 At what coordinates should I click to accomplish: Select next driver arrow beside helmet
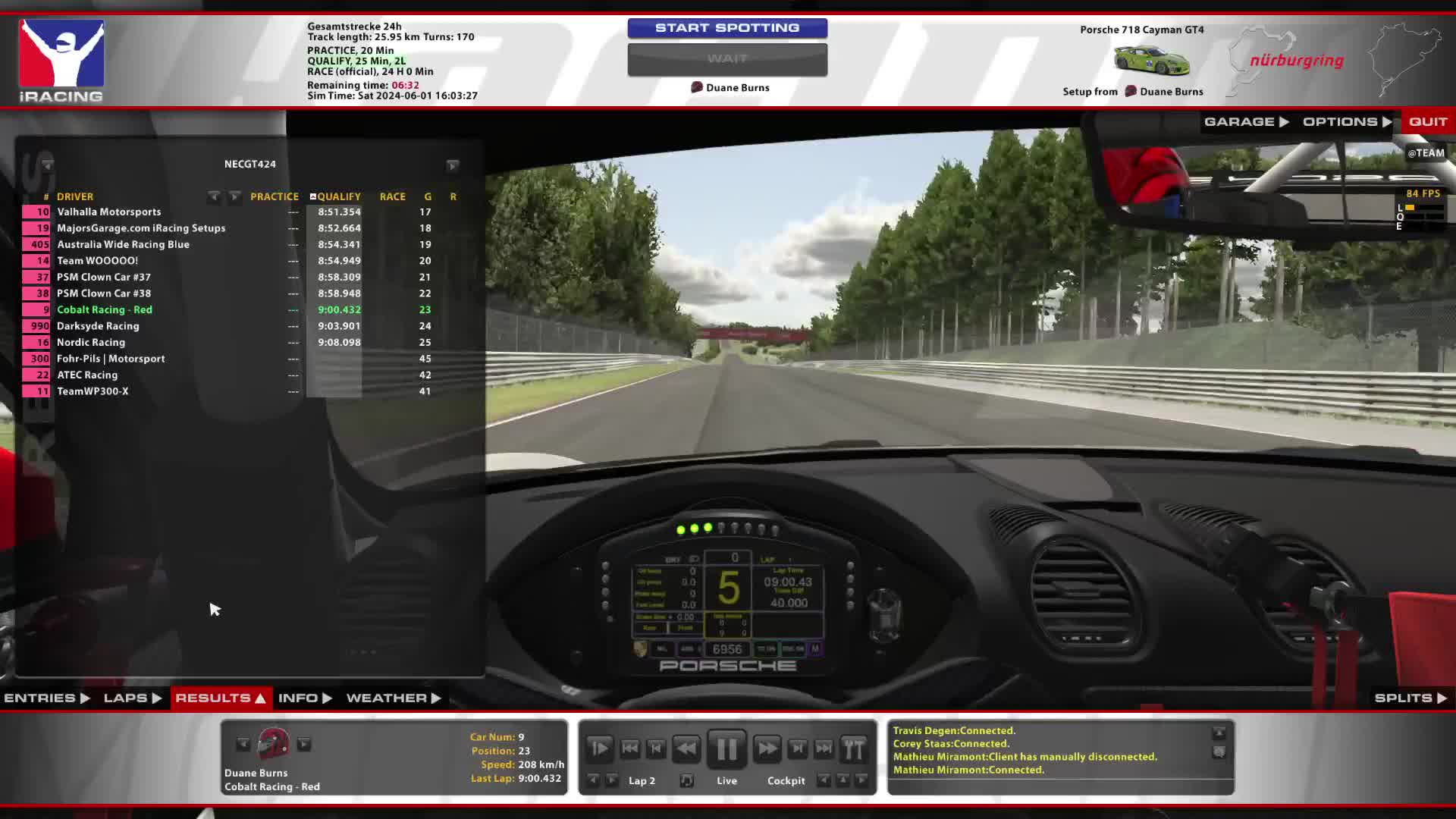click(304, 744)
